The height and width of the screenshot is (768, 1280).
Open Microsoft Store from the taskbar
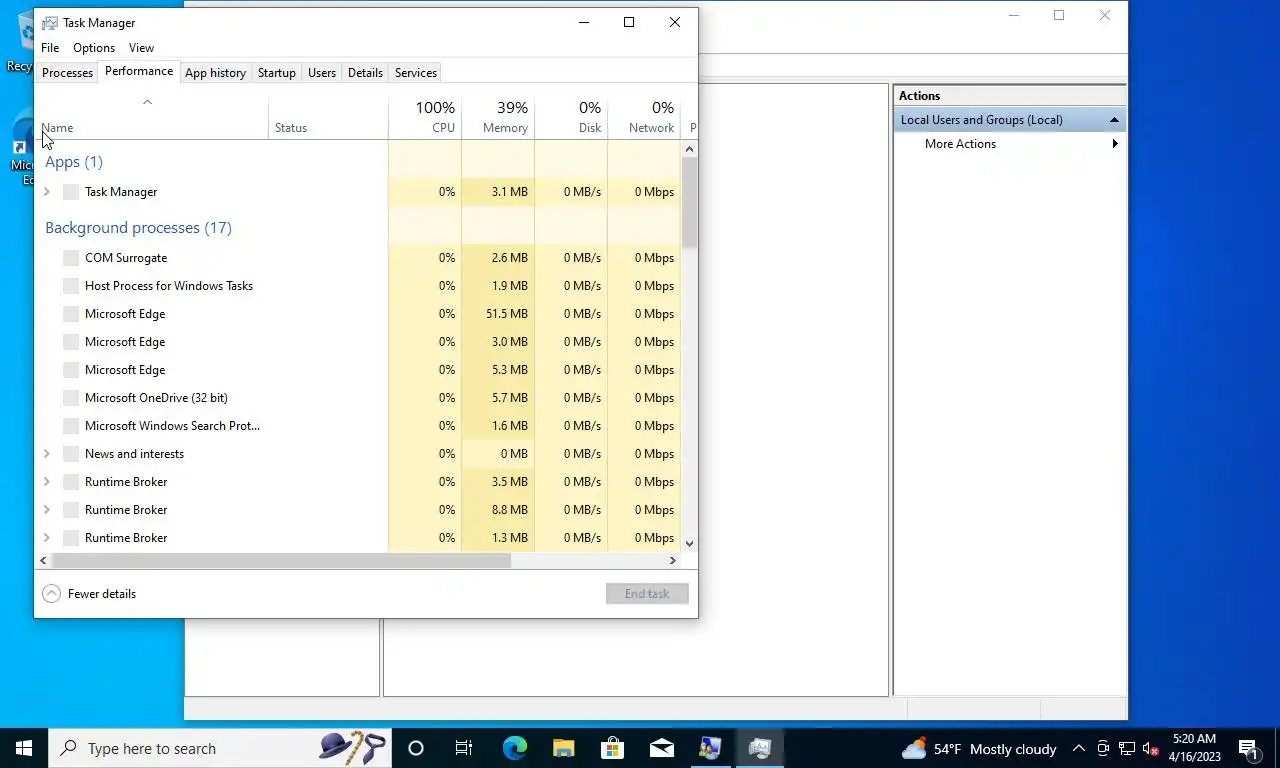pyautogui.click(x=612, y=748)
